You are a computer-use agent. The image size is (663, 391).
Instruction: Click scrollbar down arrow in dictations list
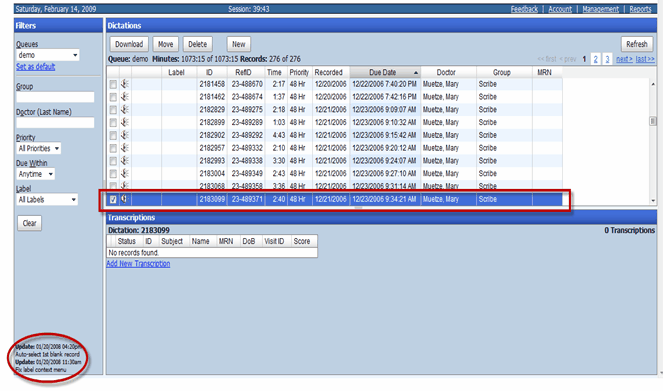(653, 201)
